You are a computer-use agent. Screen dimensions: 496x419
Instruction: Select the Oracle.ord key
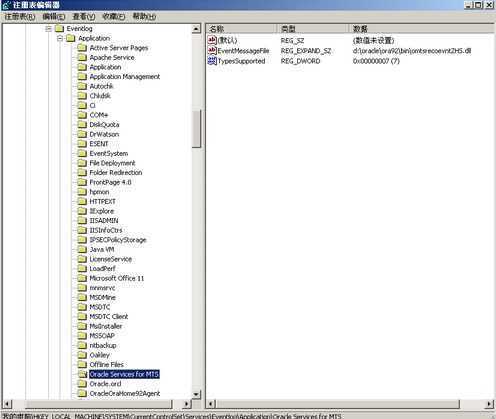pyautogui.click(x=105, y=384)
